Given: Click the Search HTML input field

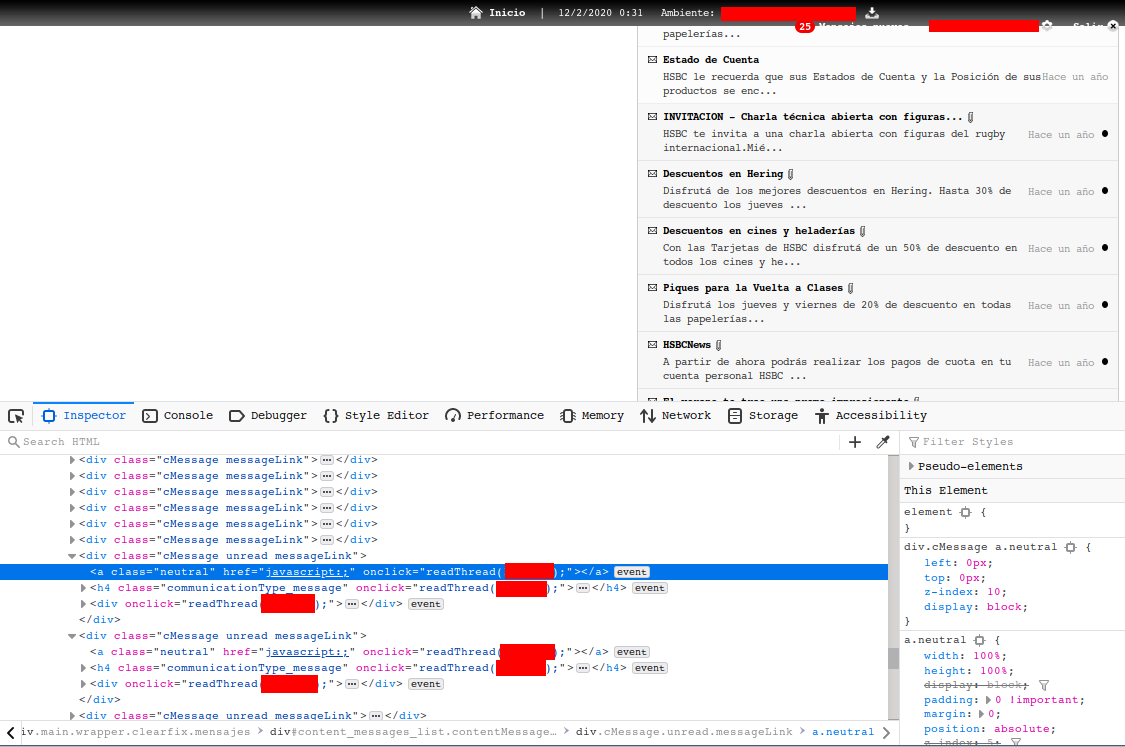Looking at the screenshot, I should coord(420,442).
